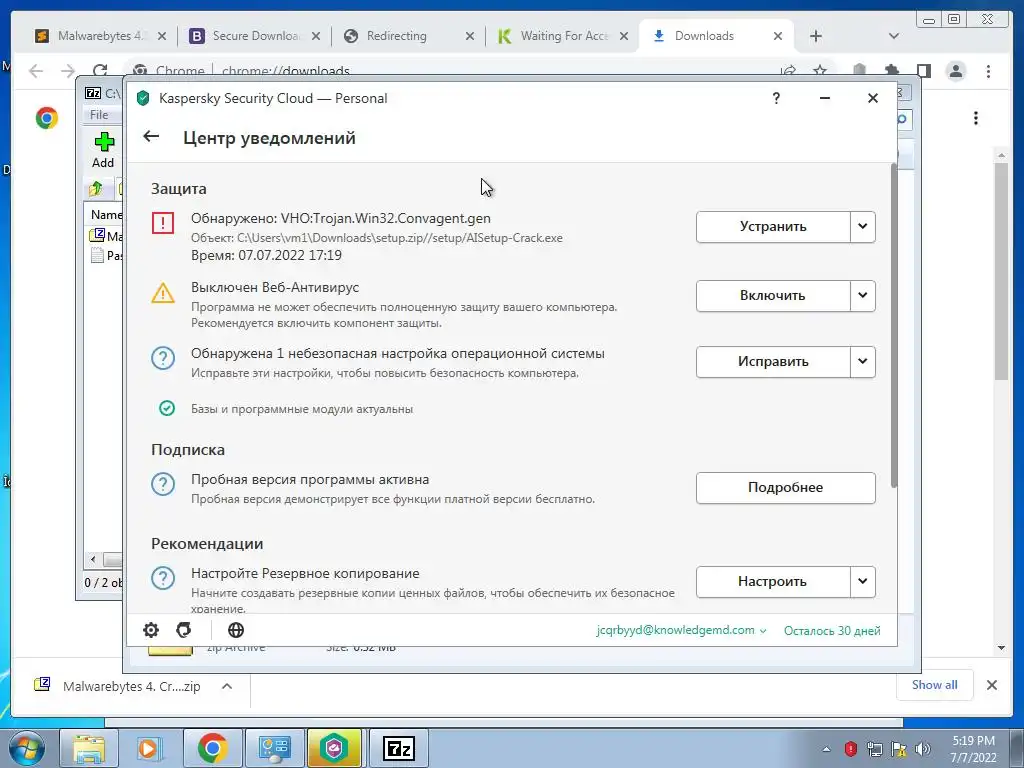Viewport: 1024px width, 768px height.
Task: Click question icon beside trial version notice
Action: click(163, 484)
